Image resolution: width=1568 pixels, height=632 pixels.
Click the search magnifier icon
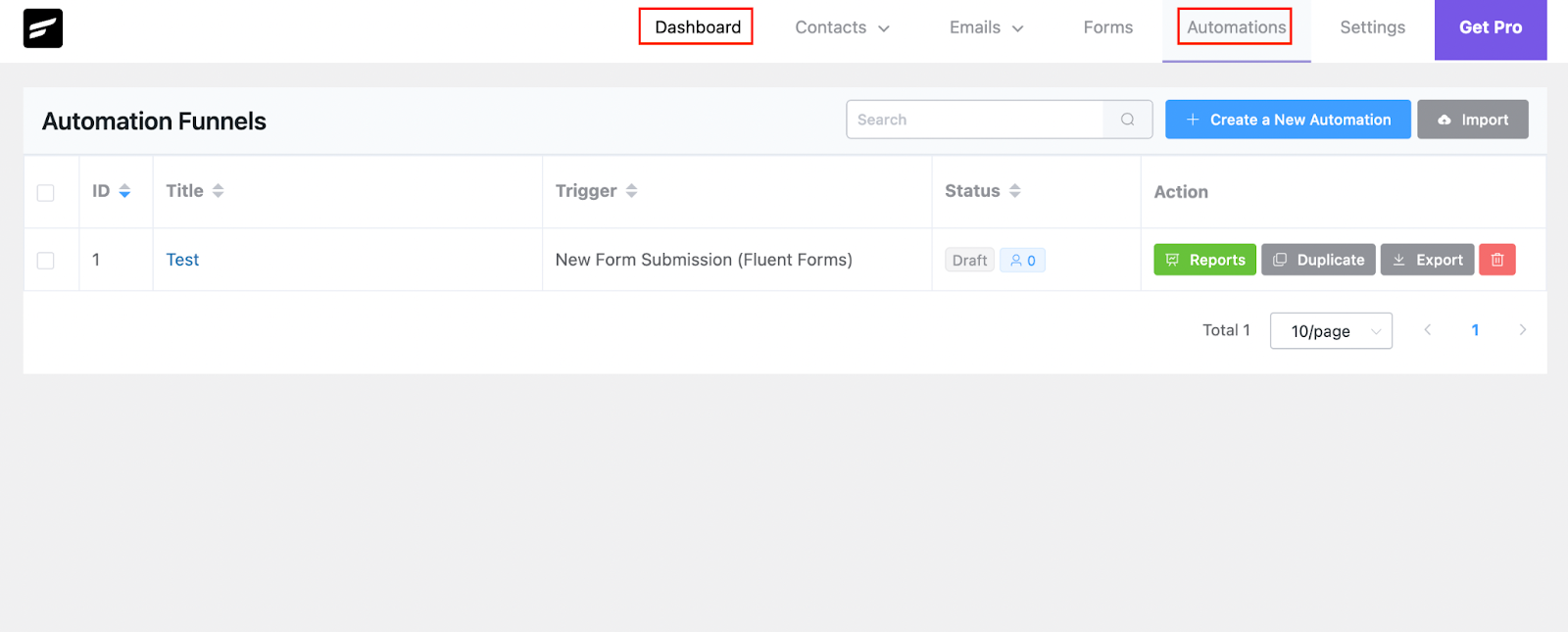(1128, 120)
